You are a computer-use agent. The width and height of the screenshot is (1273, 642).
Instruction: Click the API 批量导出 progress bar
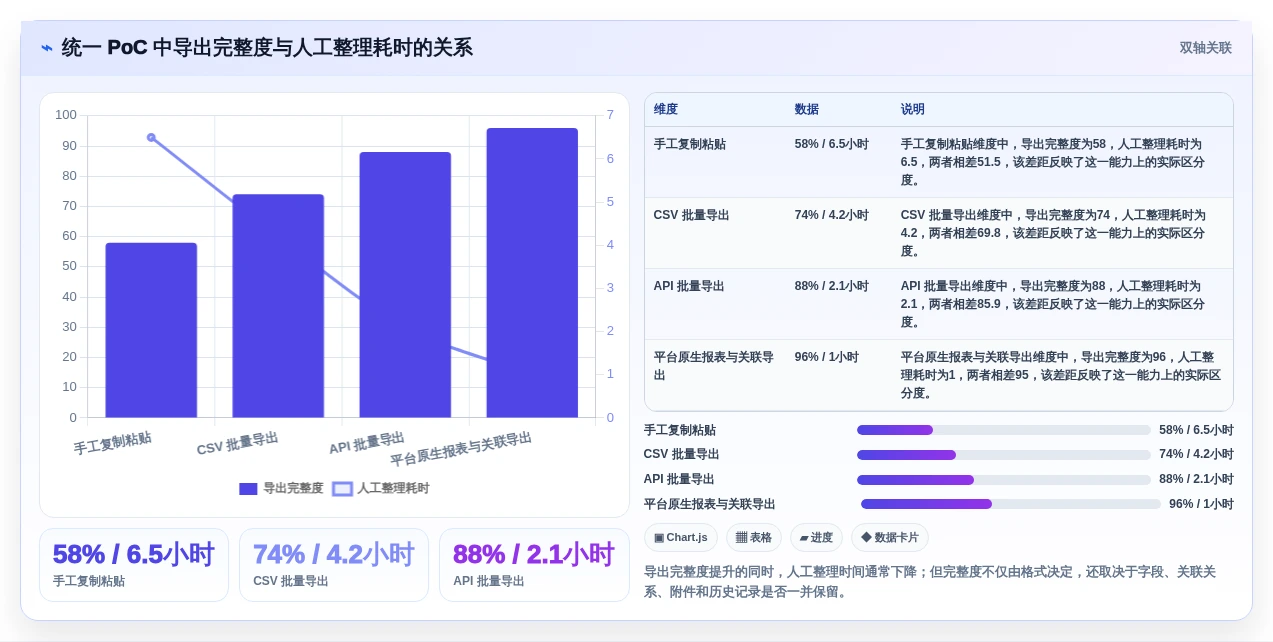(1003, 479)
